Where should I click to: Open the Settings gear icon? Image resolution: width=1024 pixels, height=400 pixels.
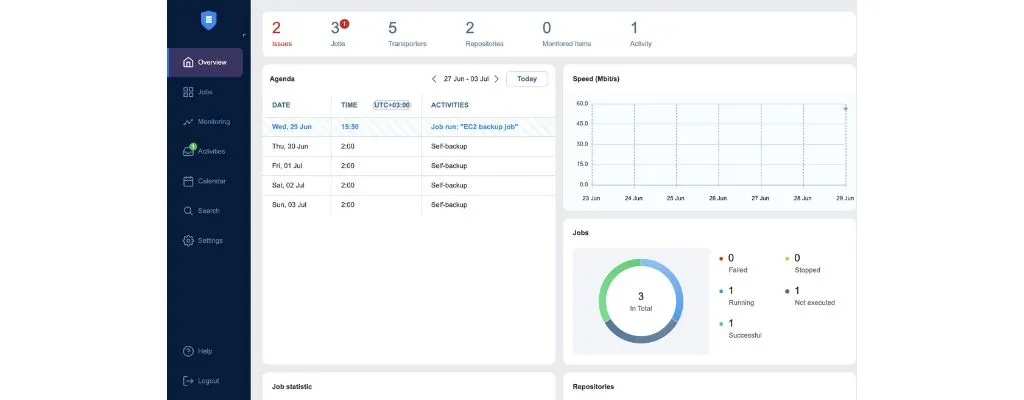(x=188, y=241)
